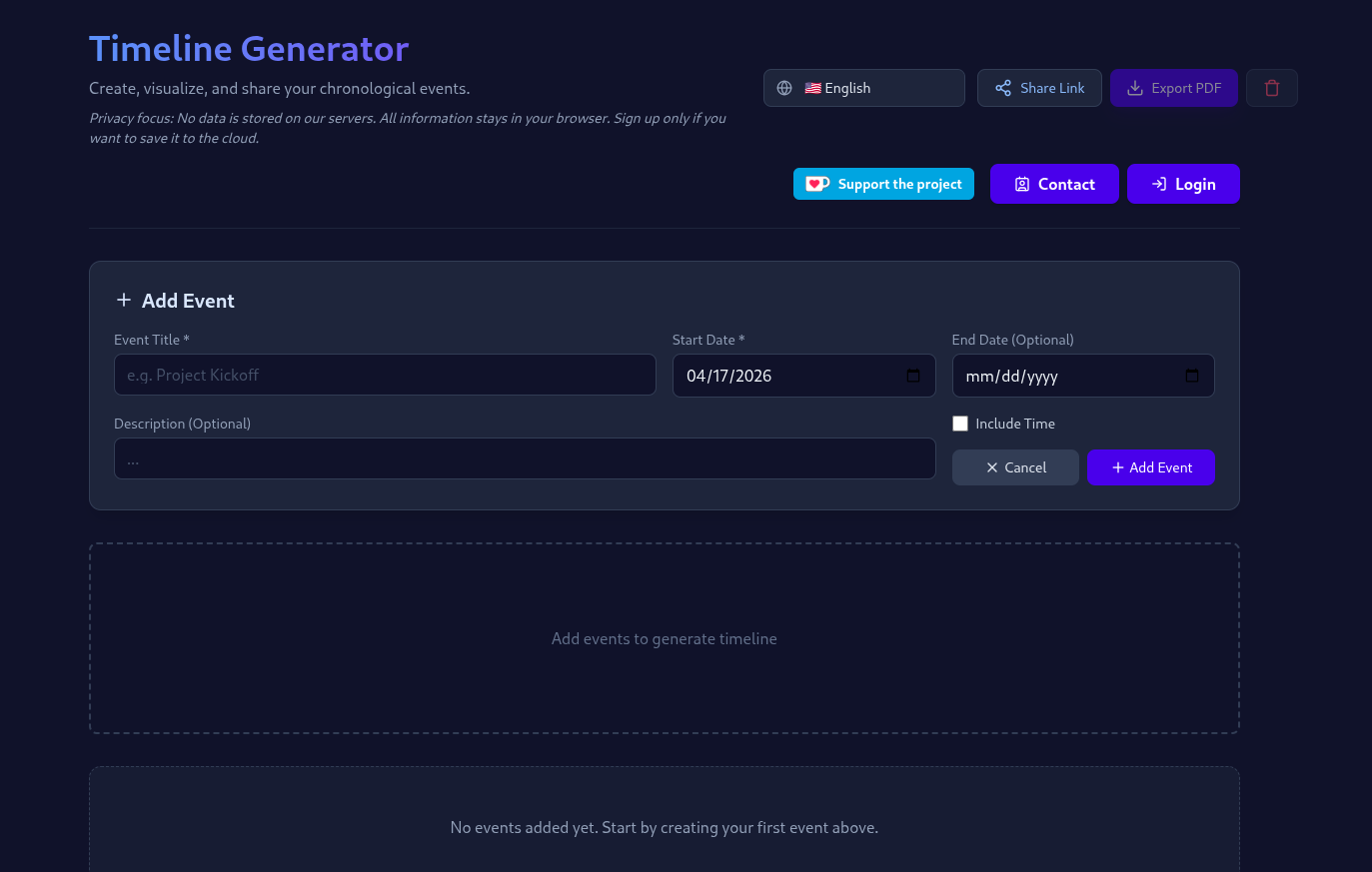
Task: Click the Share Link icon
Action: coord(1003,88)
